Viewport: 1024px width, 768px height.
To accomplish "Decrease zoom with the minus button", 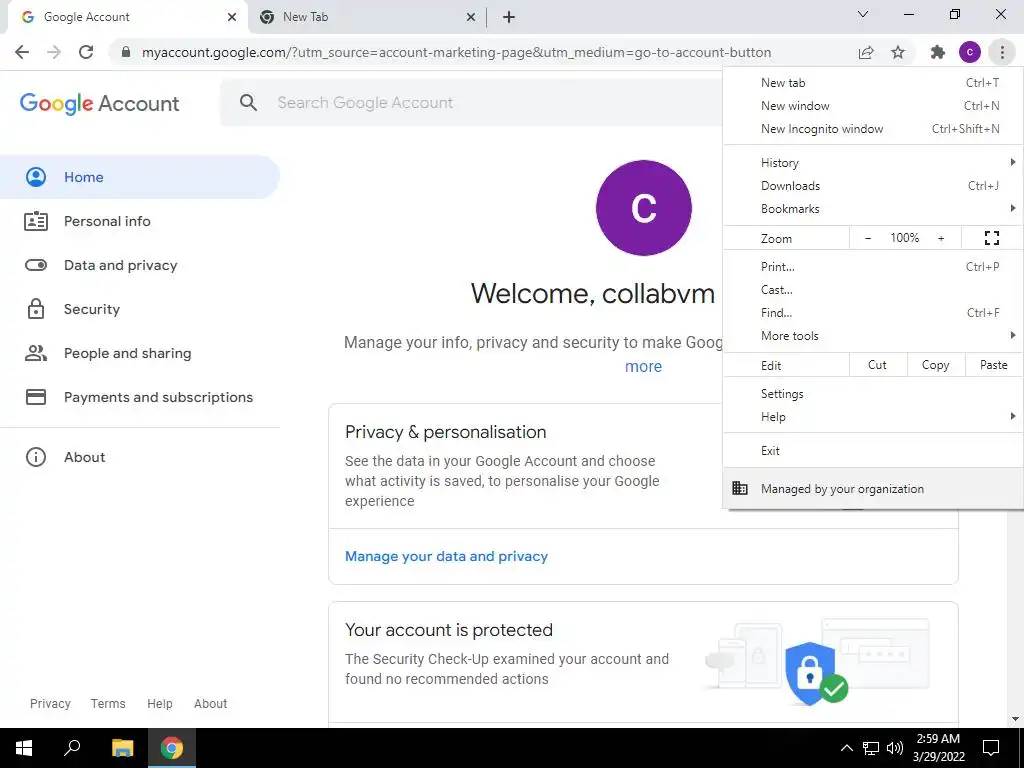I will pyautogui.click(x=868, y=238).
